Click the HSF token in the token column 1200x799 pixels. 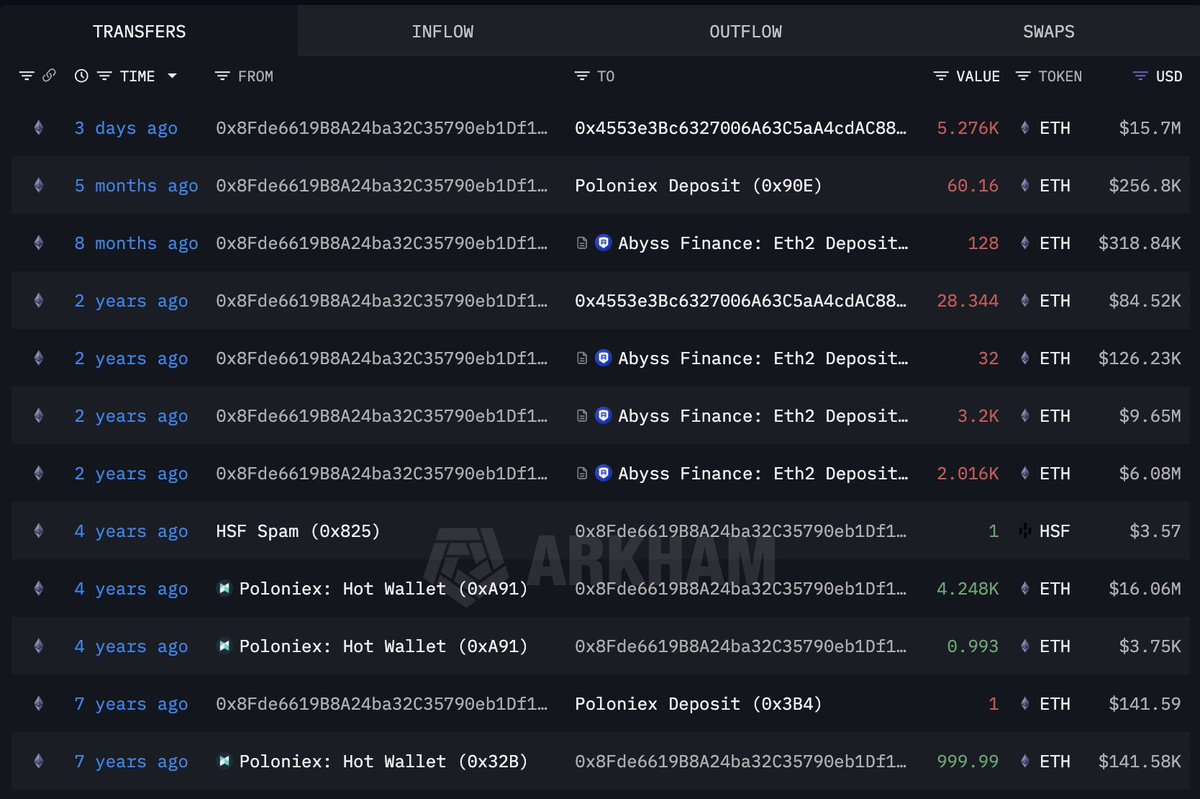(x=1054, y=531)
